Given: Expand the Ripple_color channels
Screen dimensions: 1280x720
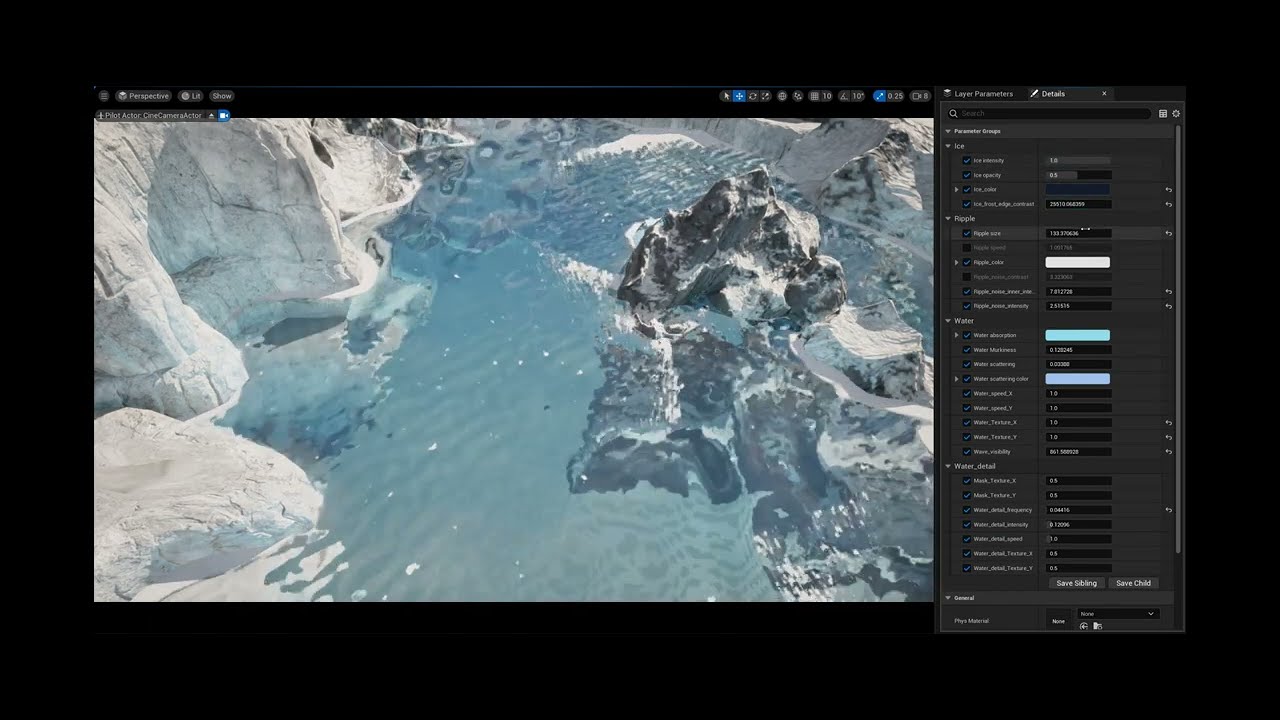Looking at the screenshot, I should pos(957,263).
